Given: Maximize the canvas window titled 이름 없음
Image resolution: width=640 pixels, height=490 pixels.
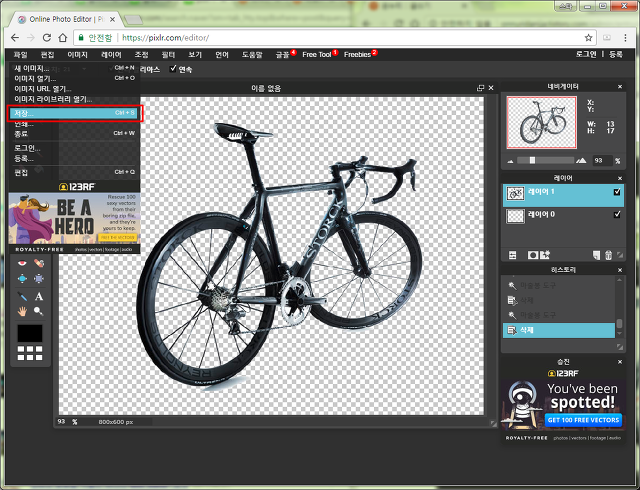Looking at the screenshot, I should 480,88.
